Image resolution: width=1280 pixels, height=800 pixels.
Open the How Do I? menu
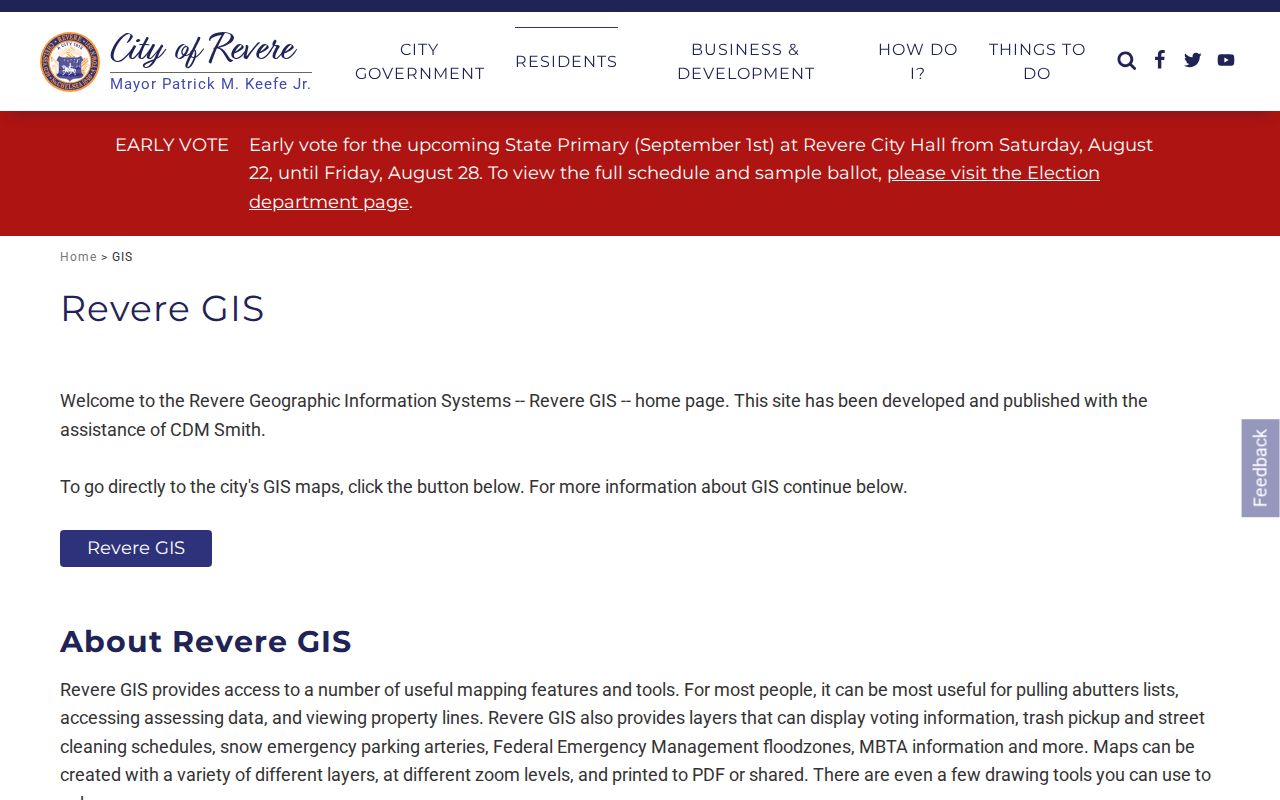click(918, 61)
